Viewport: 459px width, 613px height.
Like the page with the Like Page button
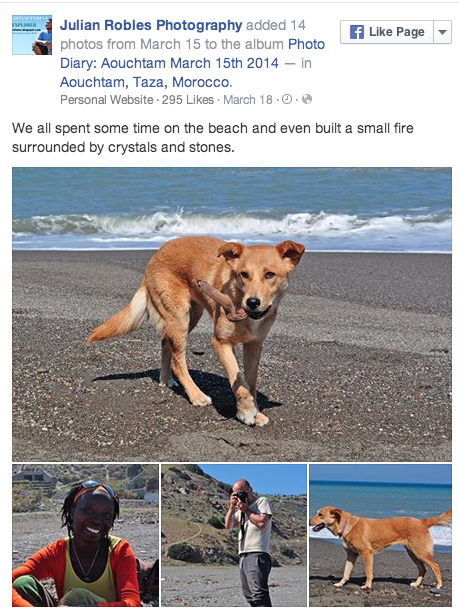click(387, 32)
